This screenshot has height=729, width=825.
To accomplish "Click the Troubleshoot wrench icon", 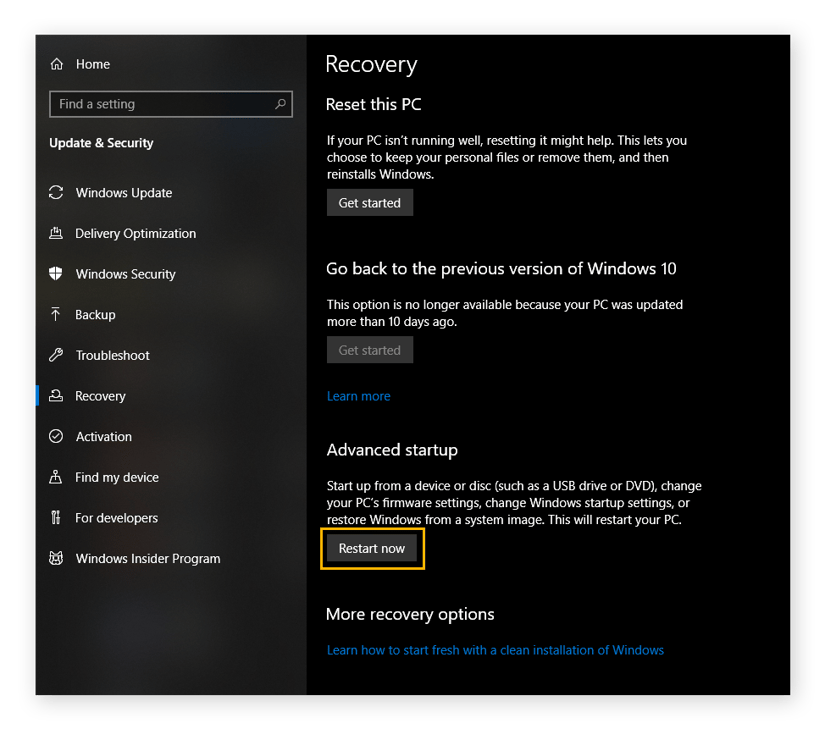I will [x=56, y=355].
